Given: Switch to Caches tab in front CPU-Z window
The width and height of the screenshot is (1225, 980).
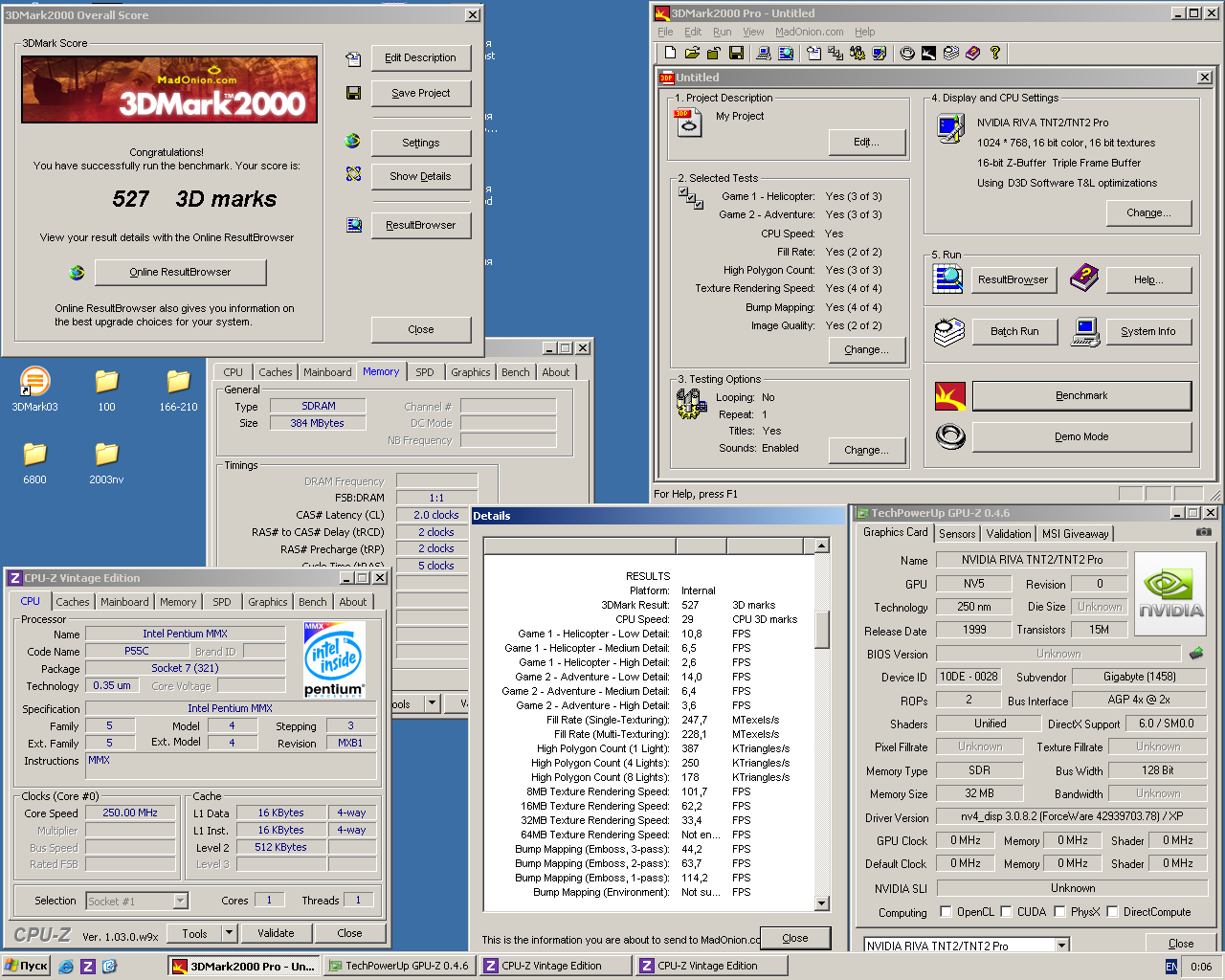Looking at the screenshot, I should tap(73, 602).
